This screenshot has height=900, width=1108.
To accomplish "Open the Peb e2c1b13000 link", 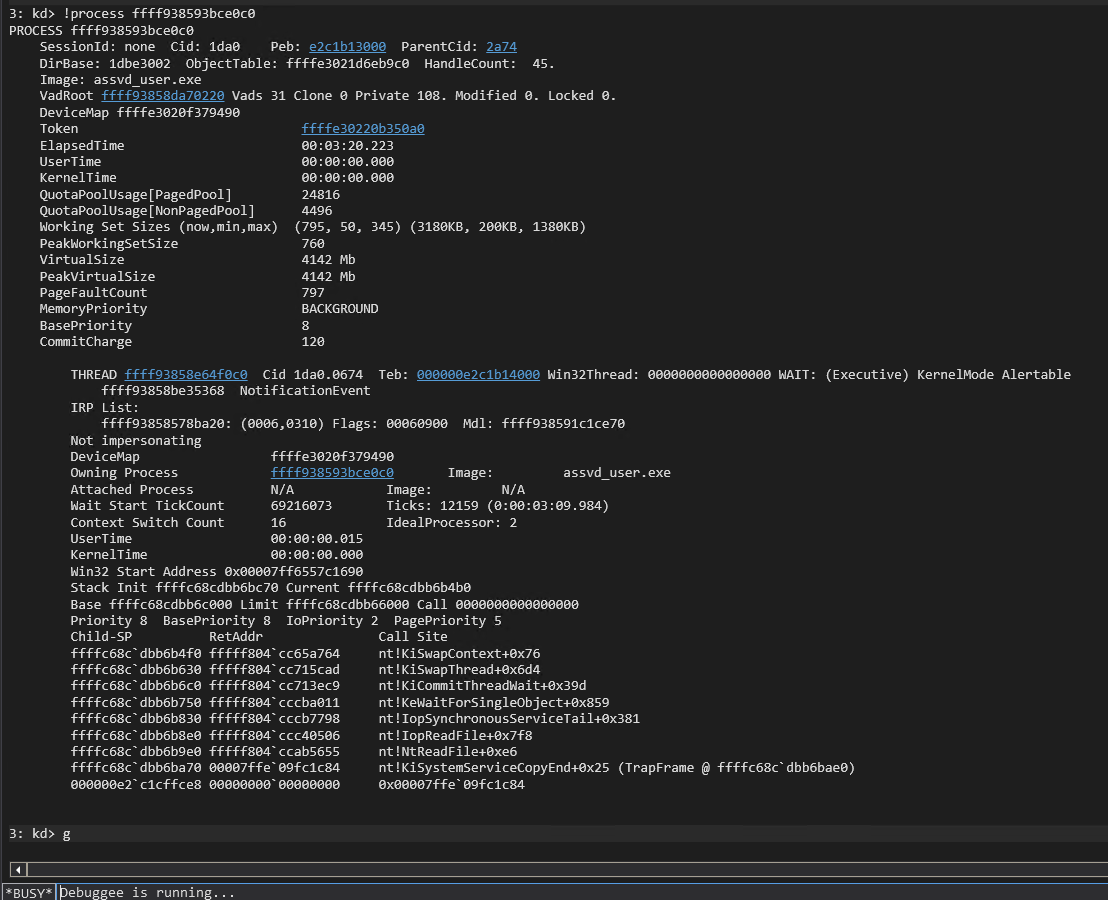I will click(347, 47).
